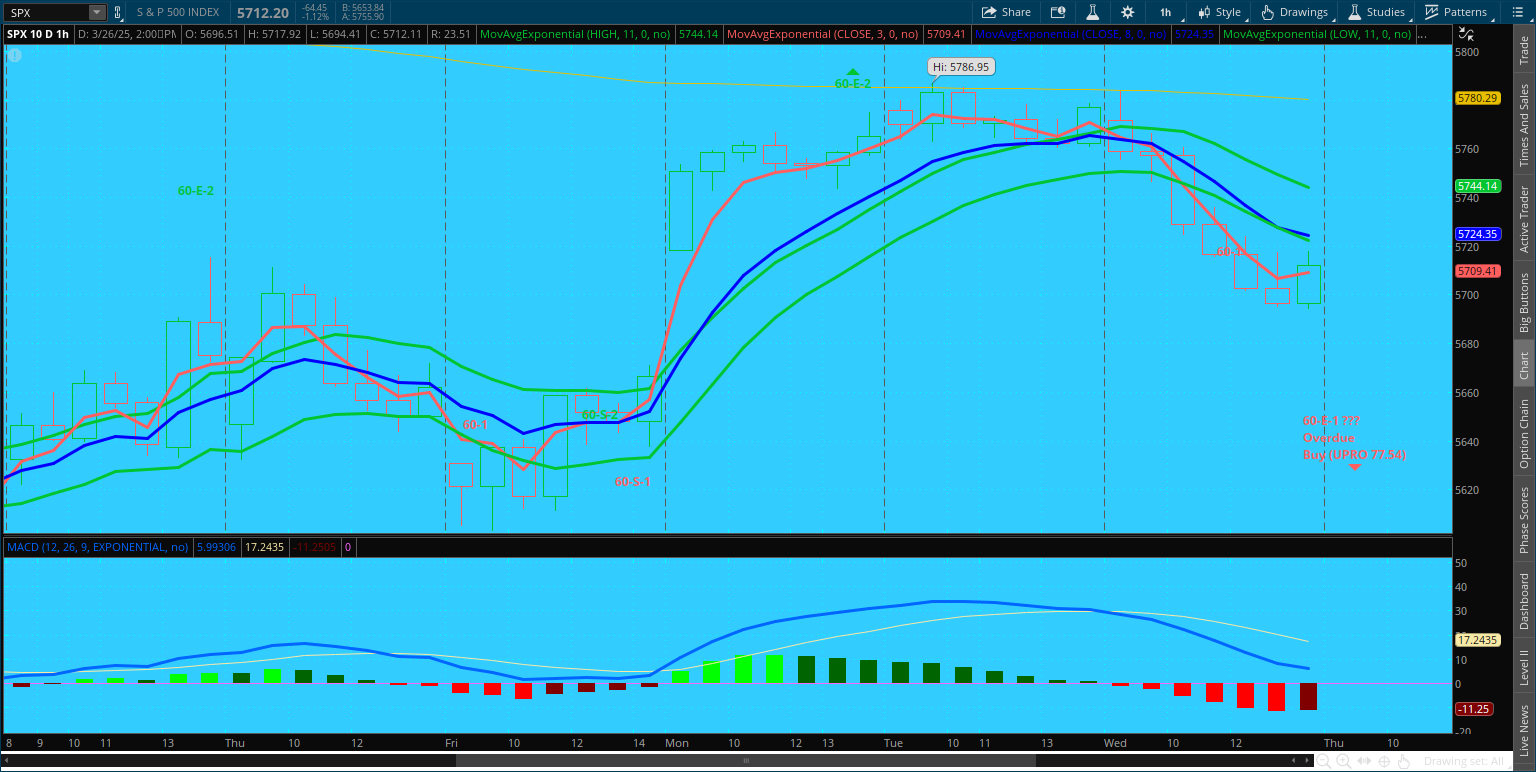Click the Share button
This screenshot has width=1536, height=772.
pyautogui.click(x=1006, y=12)
